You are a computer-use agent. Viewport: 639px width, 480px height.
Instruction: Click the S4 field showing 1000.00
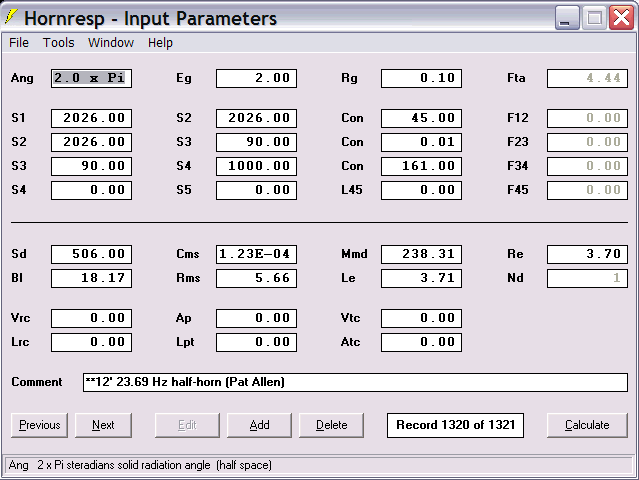click(256, 166)
